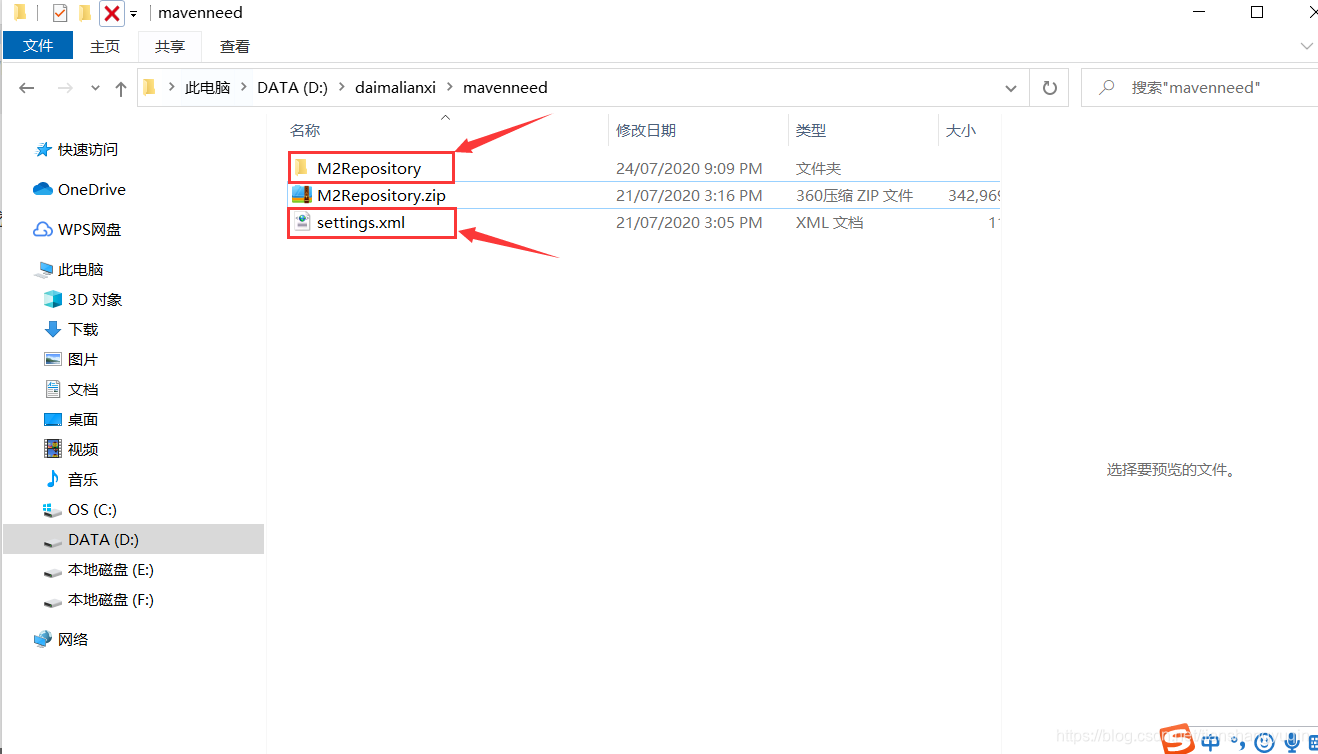Click the red X delete icon in the title bar

point(112,13)
